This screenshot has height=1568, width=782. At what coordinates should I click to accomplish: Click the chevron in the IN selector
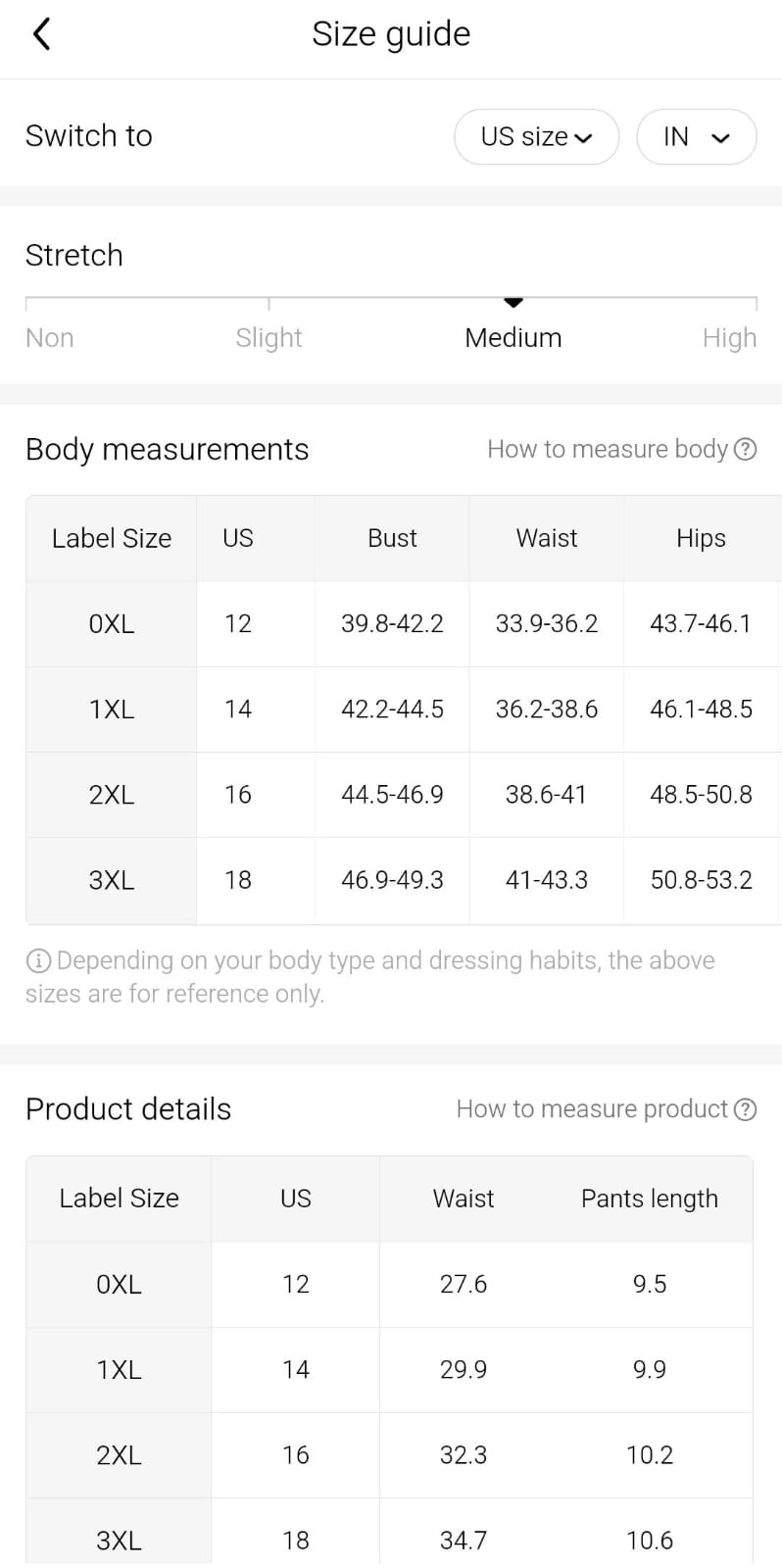pos(720,137)
